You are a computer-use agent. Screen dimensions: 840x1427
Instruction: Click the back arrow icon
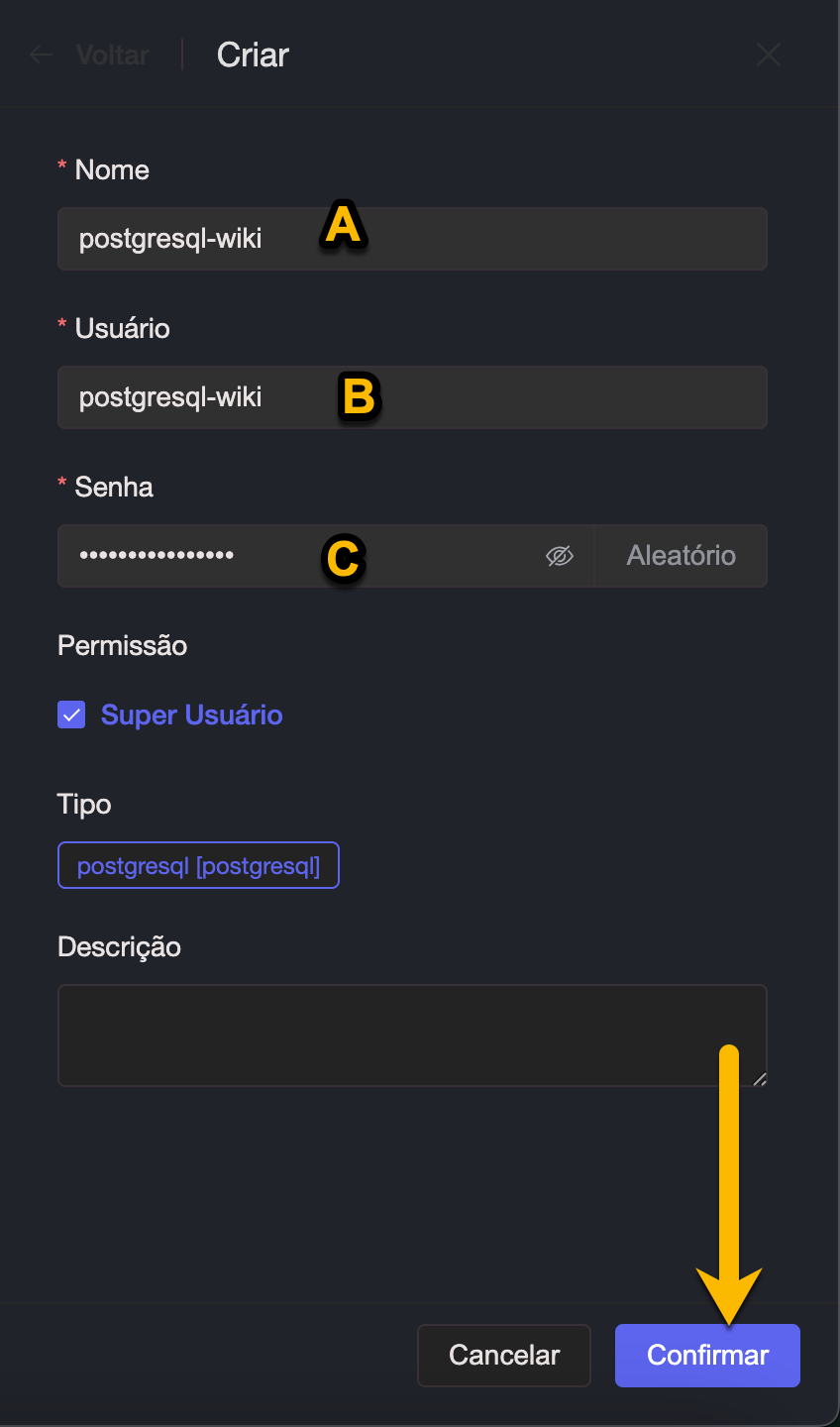click(42, 55)
